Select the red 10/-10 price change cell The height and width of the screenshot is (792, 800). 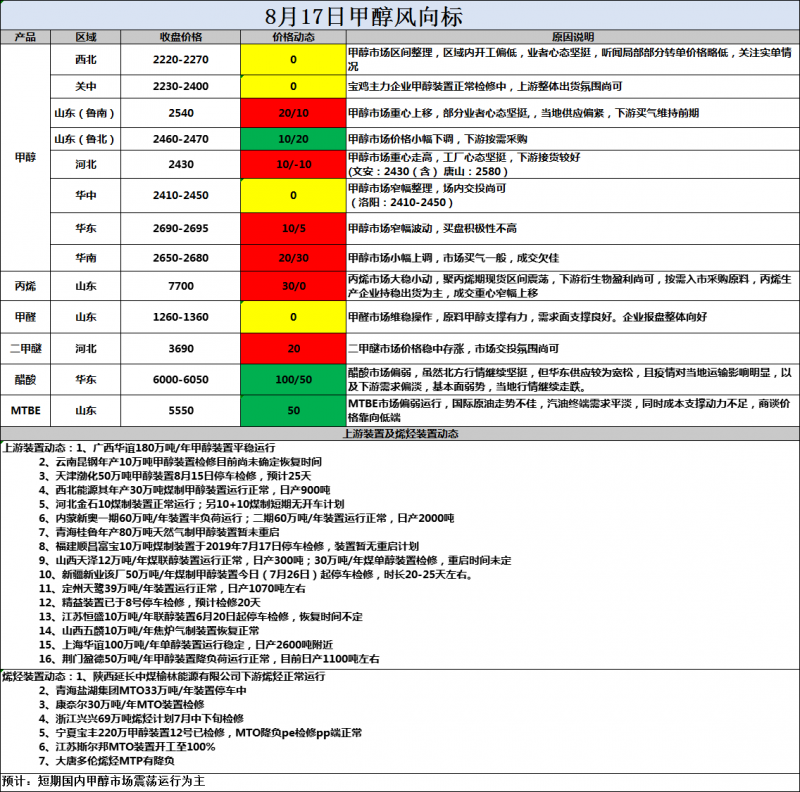[x=293, y=164]
